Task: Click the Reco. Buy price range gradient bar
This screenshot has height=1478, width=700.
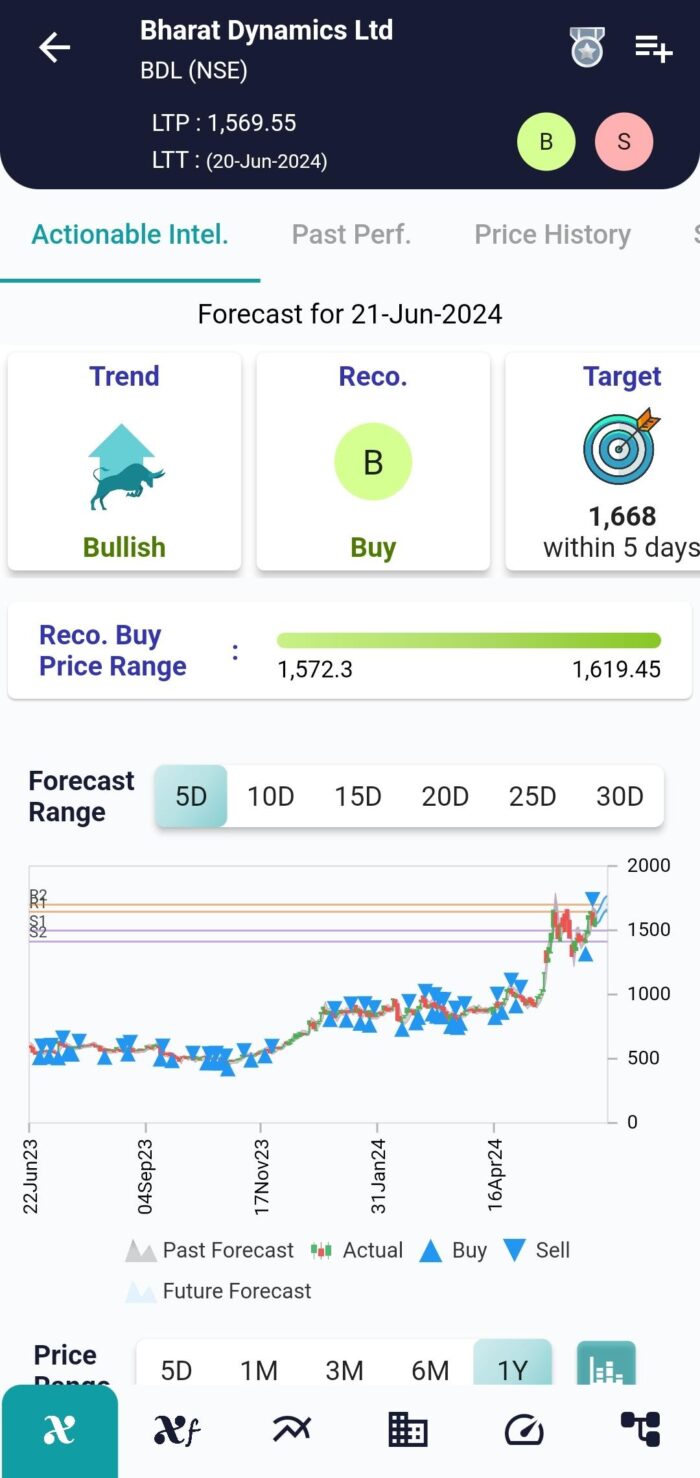Action: [469, 639]
